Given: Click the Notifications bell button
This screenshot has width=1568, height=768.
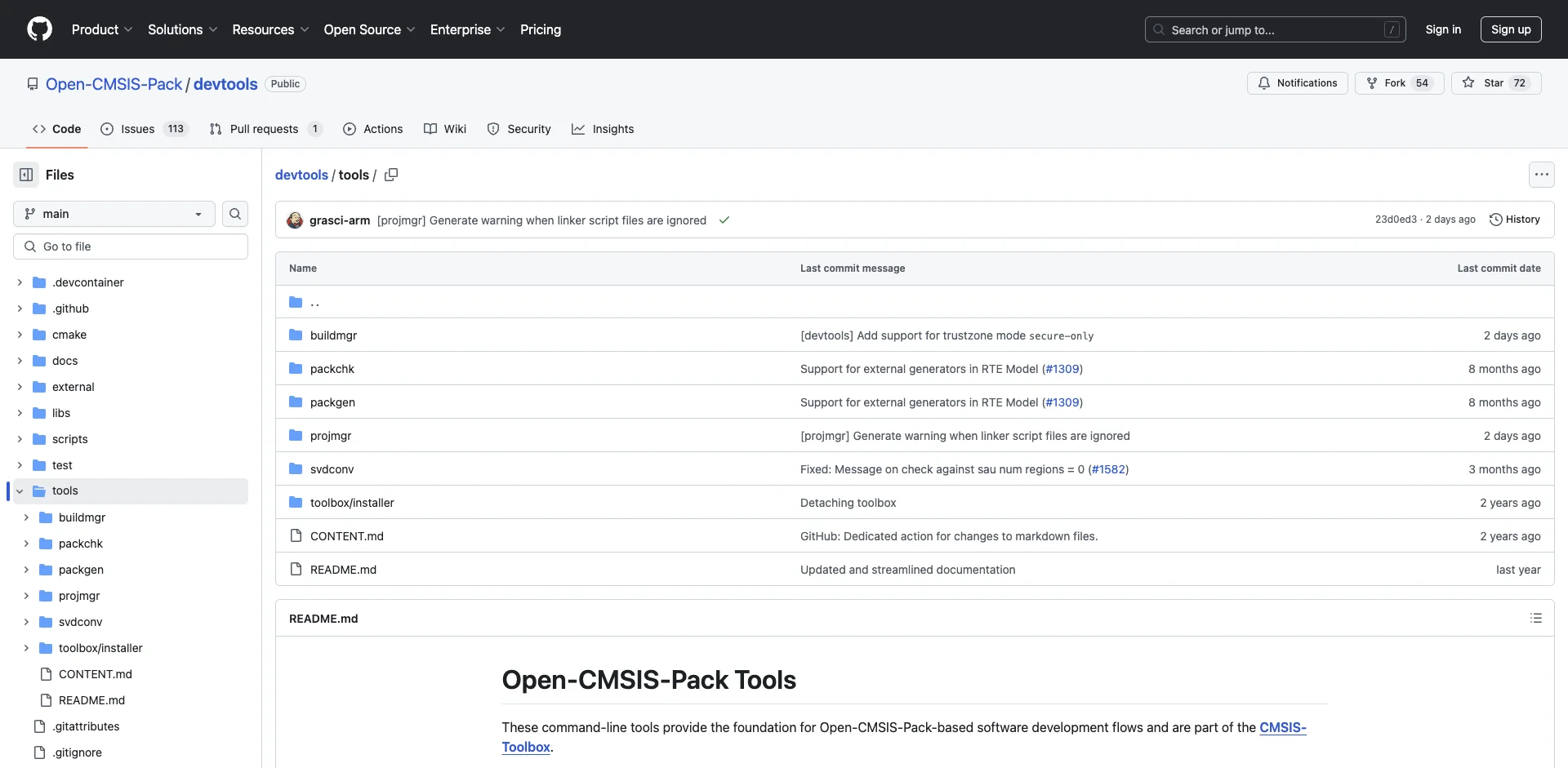Looking at the screenshot, I should 1297,83.
